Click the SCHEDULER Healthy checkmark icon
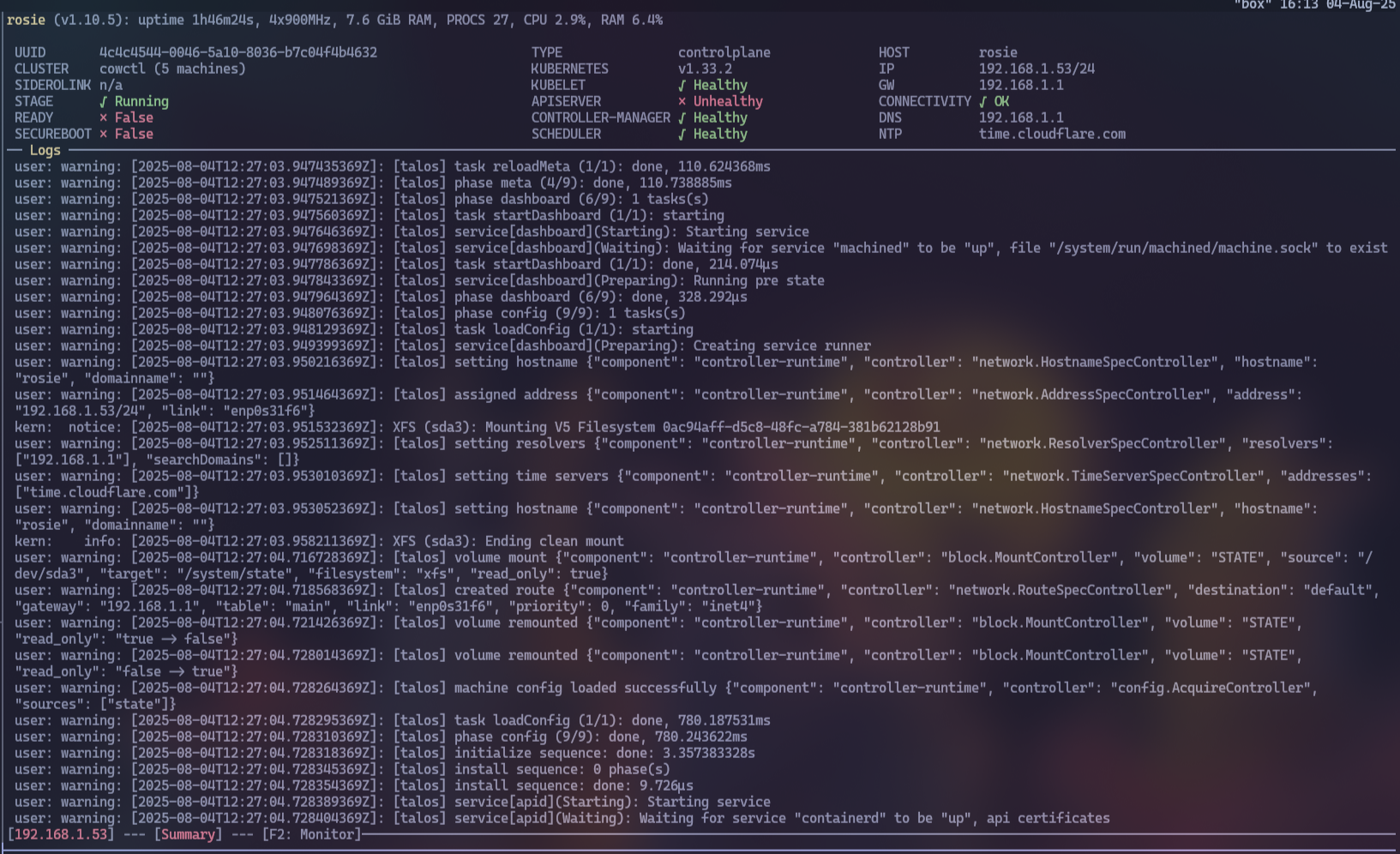Image resolution: width=1400 pixels, height=854 pixels. coord(682,134)
